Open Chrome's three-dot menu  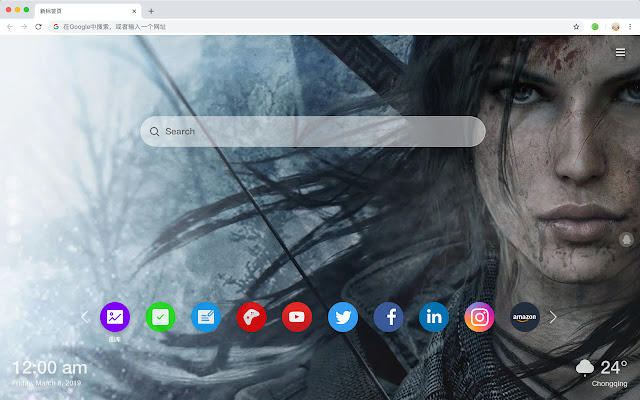pos(630,27)
